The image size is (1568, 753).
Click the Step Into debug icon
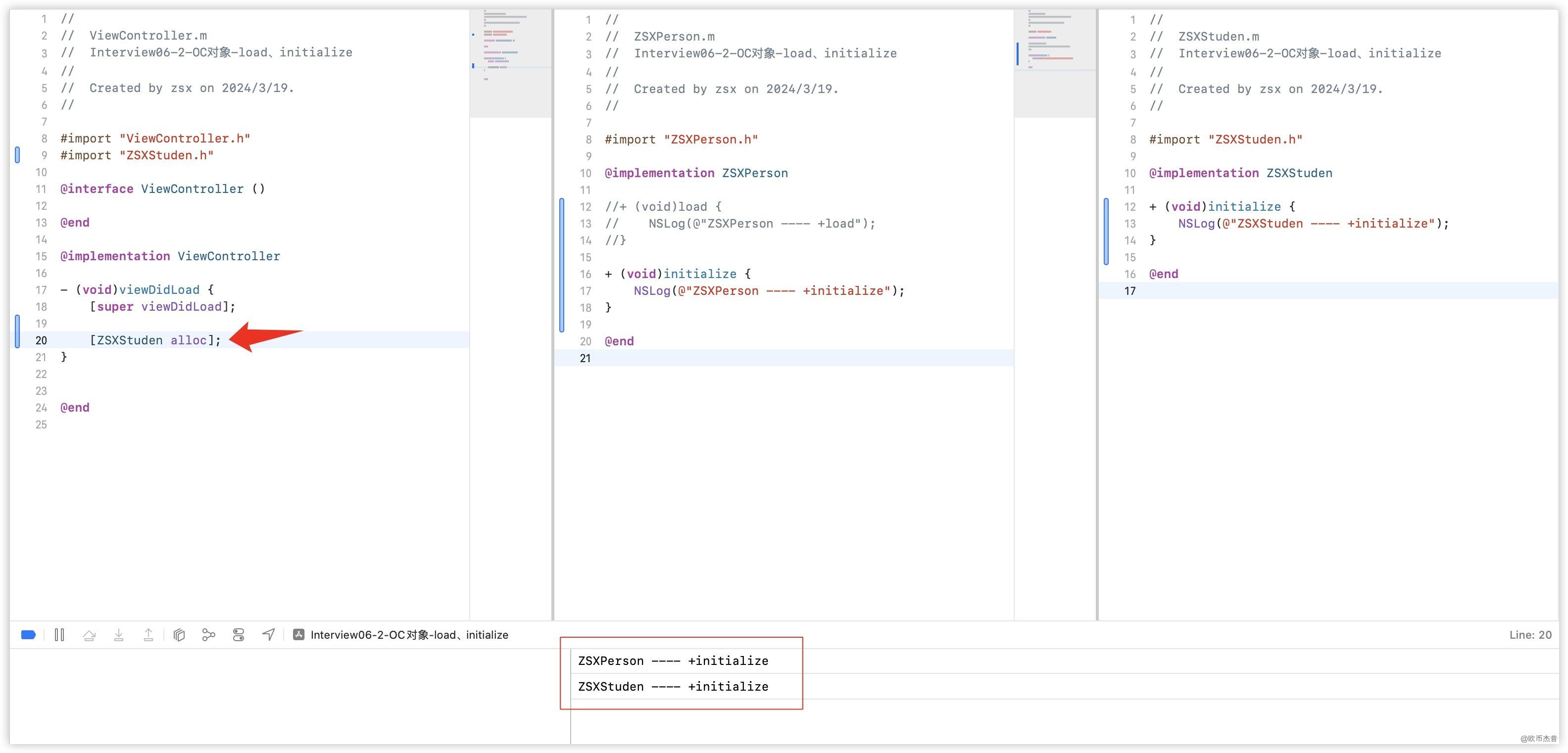(119, 635)
